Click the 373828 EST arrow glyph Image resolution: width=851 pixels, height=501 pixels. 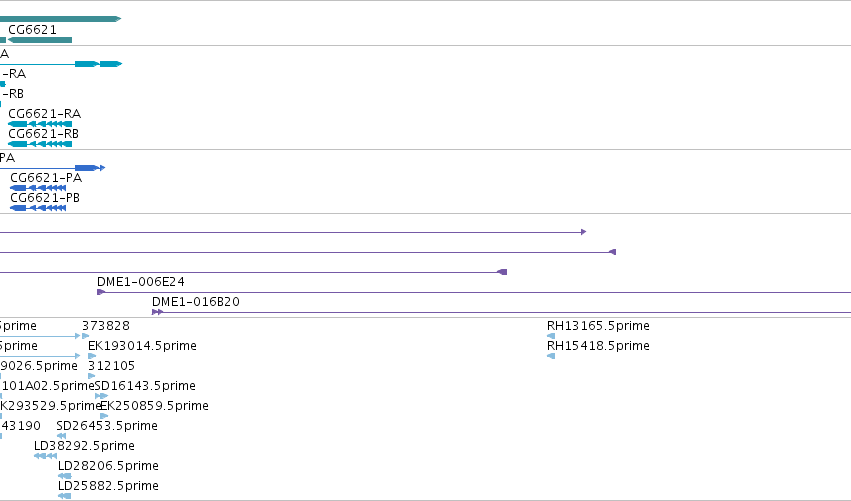(85, 337)
